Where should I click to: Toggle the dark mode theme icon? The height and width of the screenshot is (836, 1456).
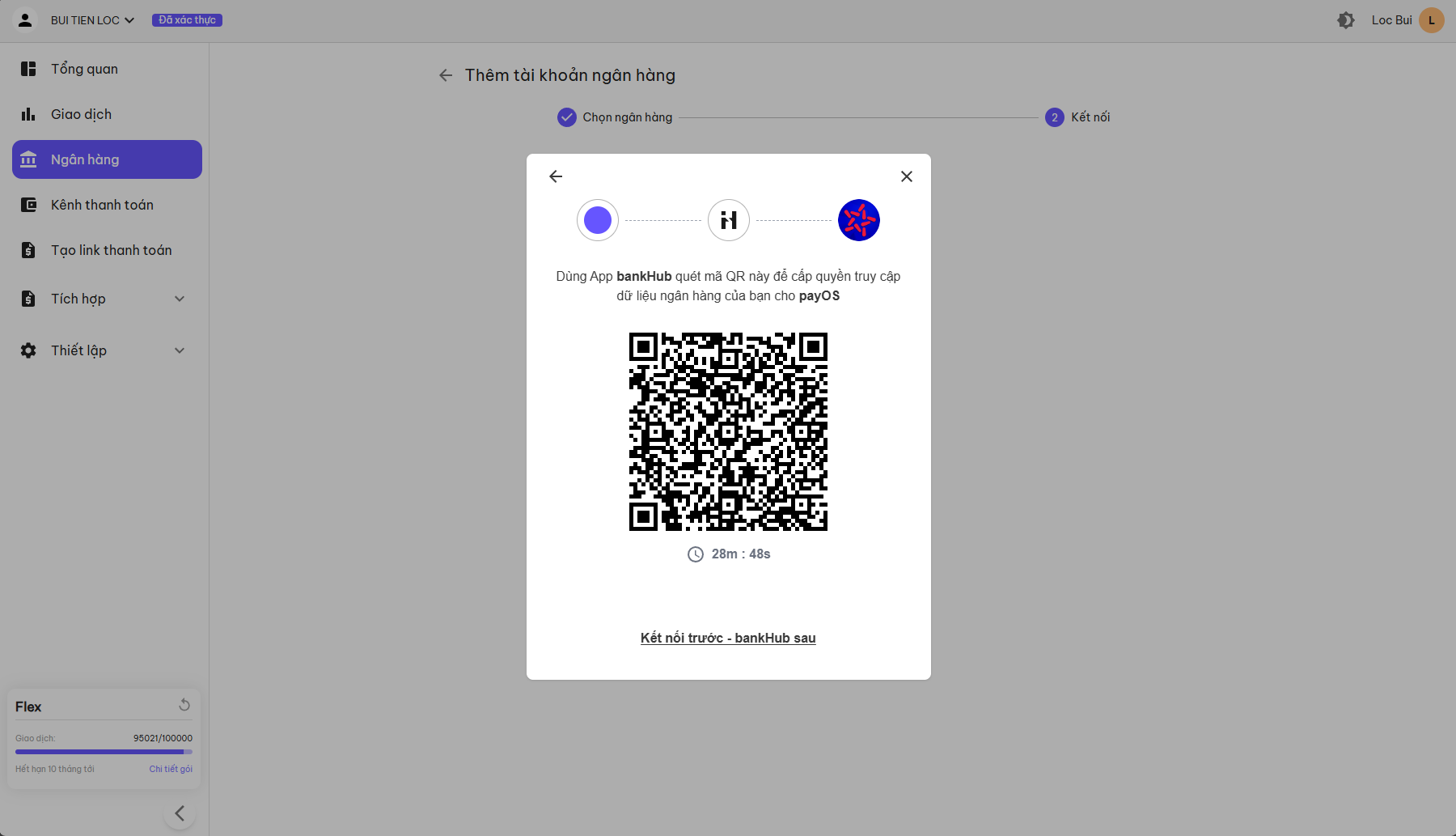[1345, 20]
